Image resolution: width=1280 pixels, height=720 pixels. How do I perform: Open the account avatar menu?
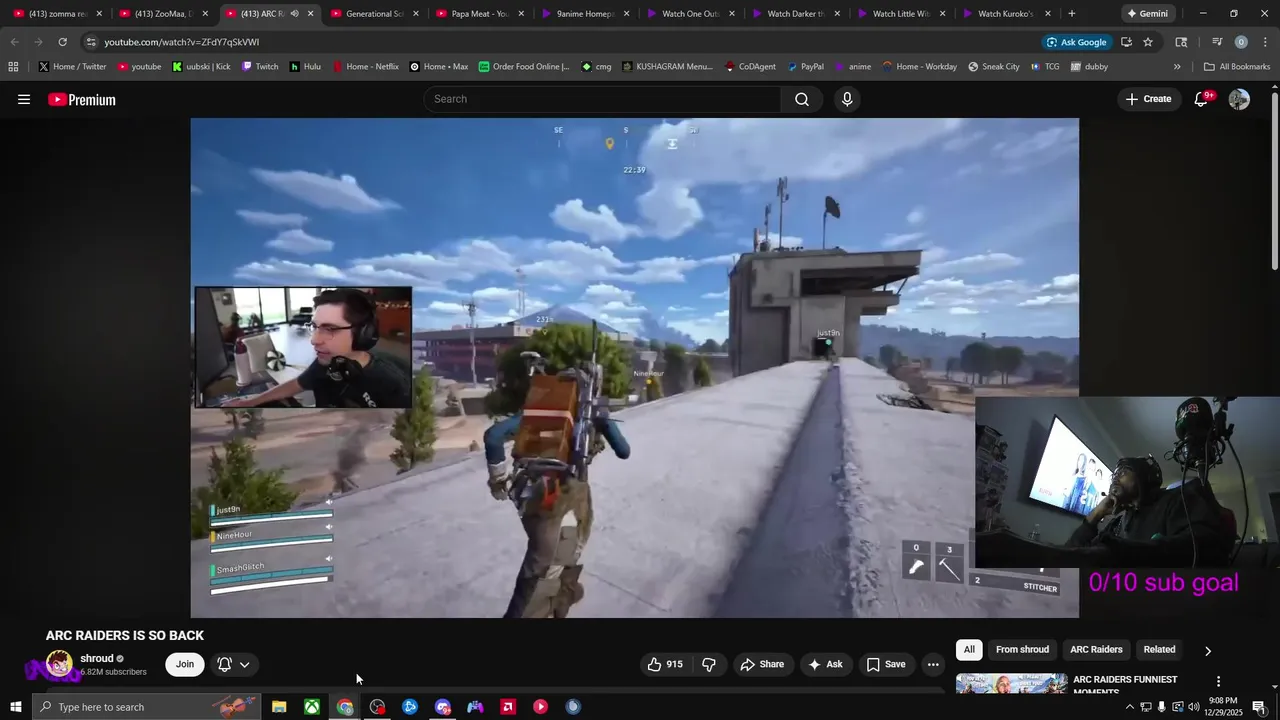point(1239,99)
